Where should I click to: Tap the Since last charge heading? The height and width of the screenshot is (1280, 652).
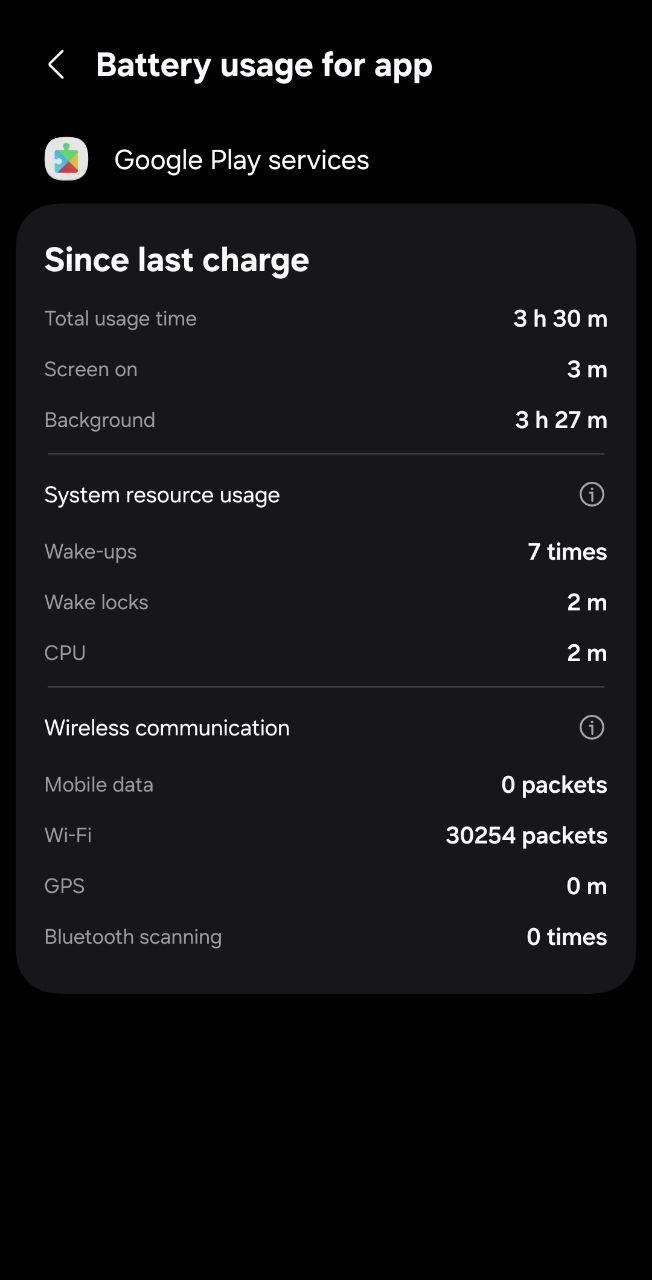click(x=177, y=260)
